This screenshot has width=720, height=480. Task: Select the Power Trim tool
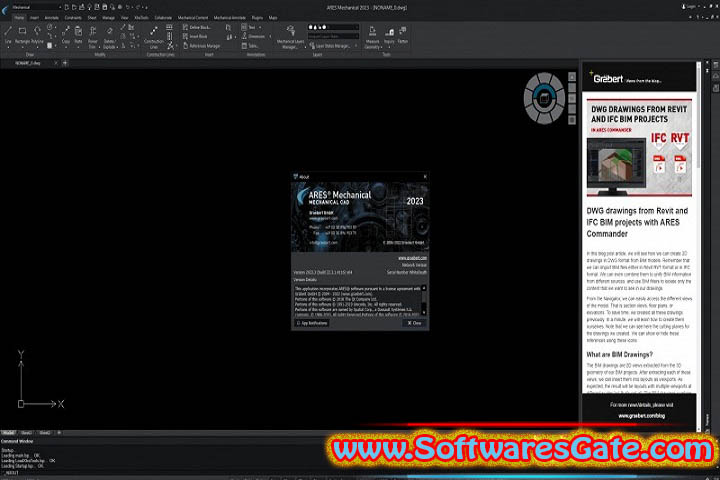tap(93, 37)
